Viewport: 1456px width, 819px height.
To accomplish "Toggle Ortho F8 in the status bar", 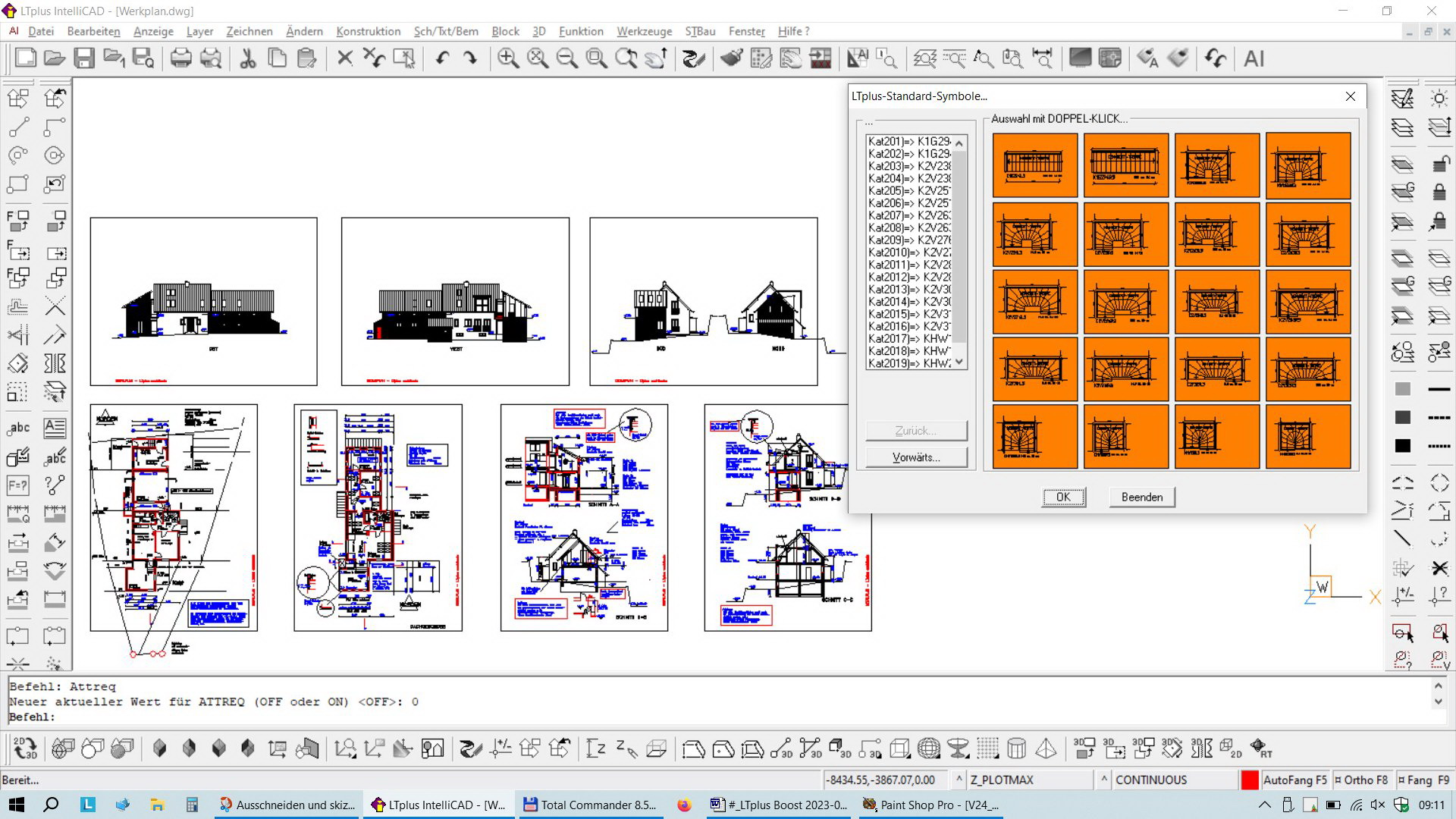I will [x=1361, y=780].
